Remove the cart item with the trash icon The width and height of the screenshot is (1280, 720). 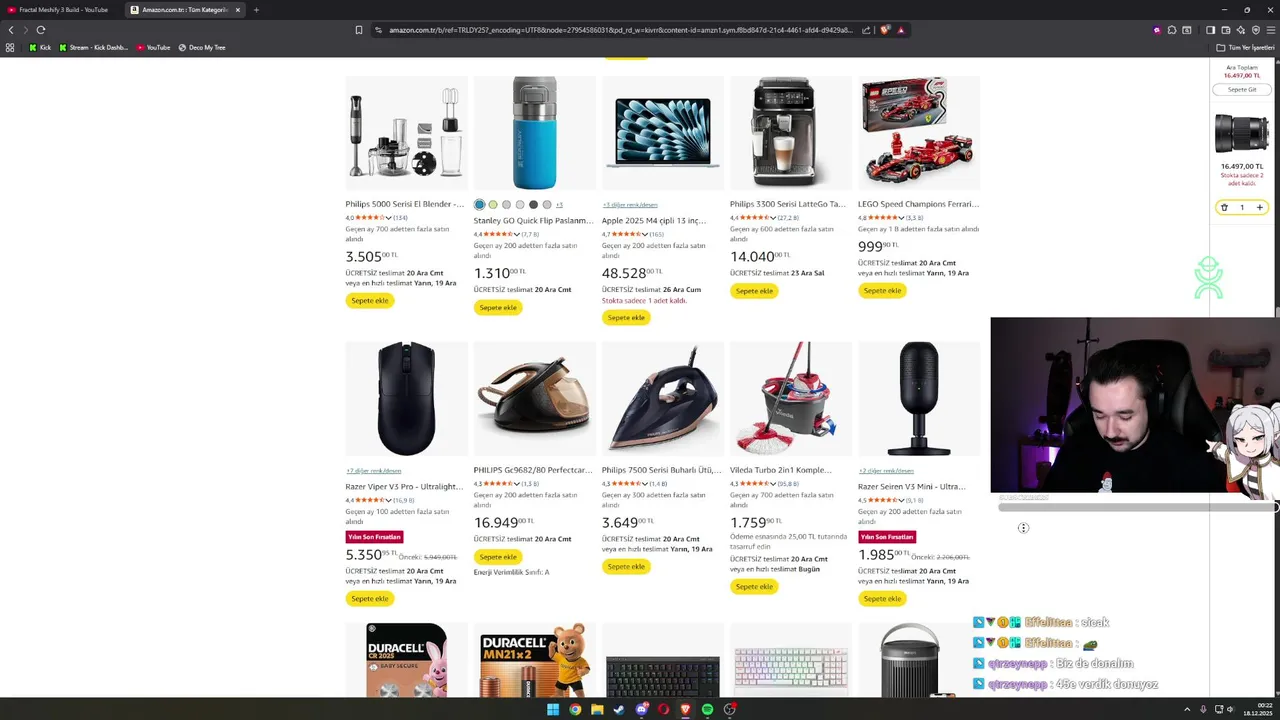[1224, 208]
